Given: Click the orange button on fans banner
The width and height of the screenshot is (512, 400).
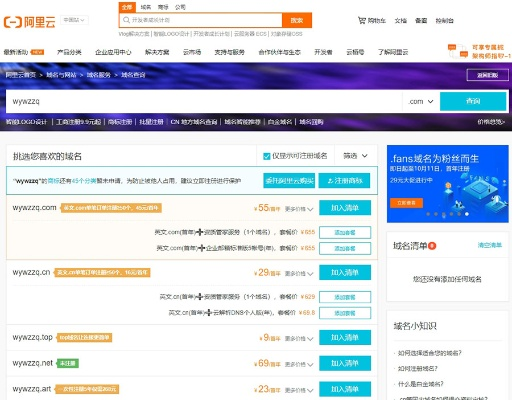Looking at the screenshot, I should coord(406,203).
